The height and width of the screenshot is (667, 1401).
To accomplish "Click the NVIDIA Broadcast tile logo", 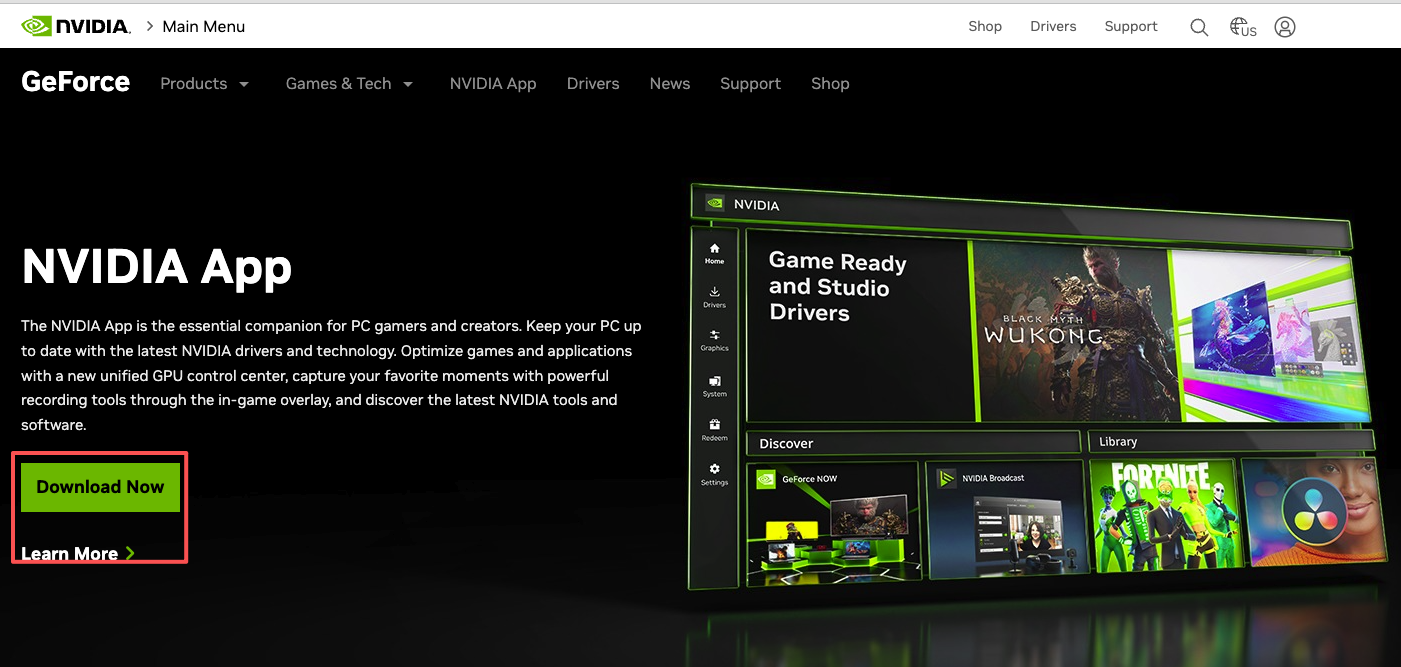I will pos(946,478).
